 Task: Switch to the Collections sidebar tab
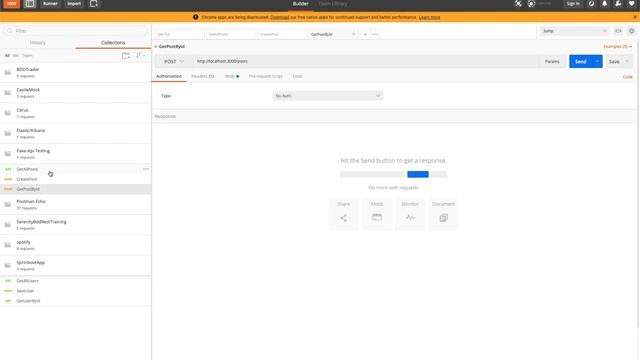(x=113, y=43)
